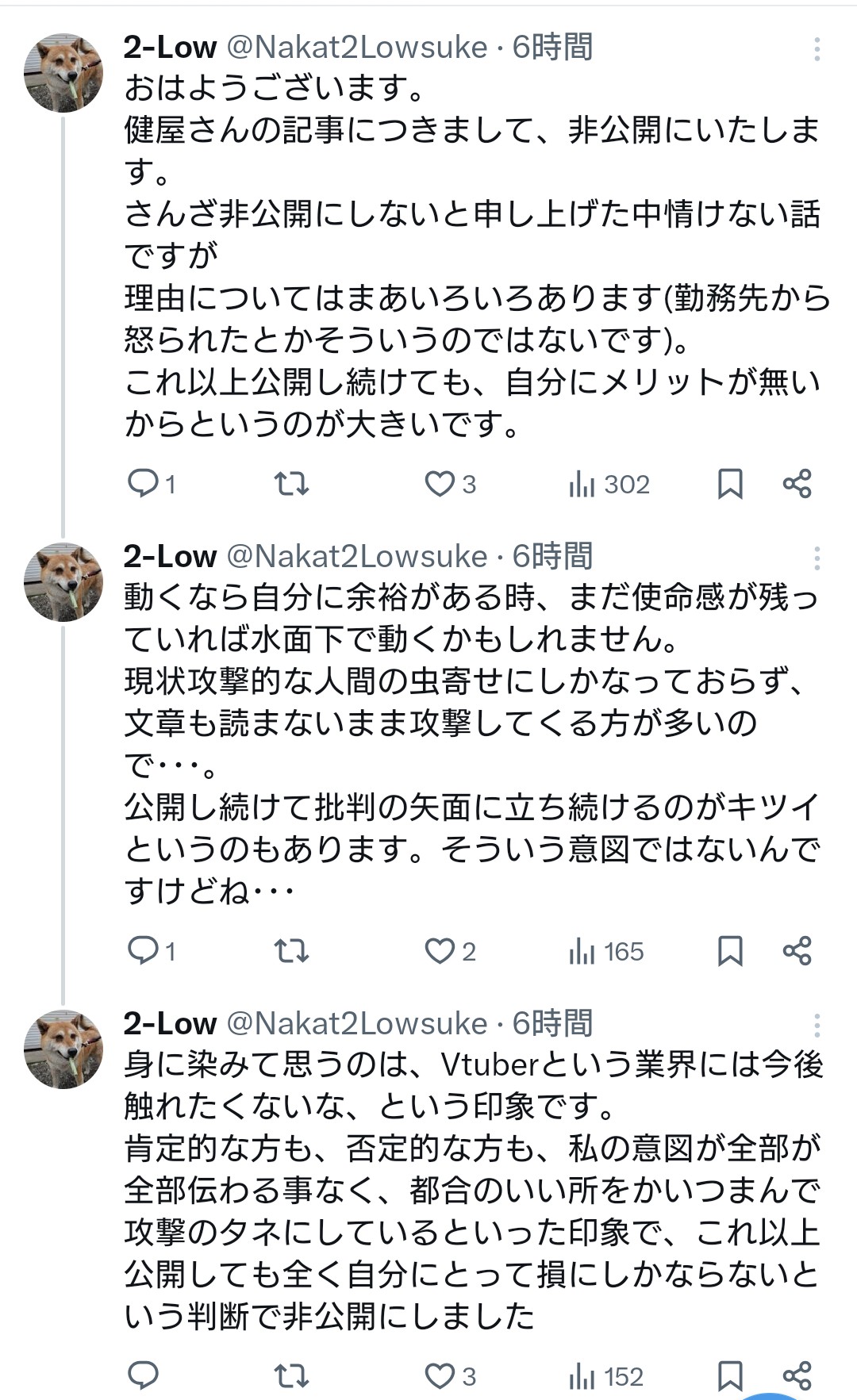Open more options for third tweet about Vtuber
857x1400 pixels.
point(817,1026)
